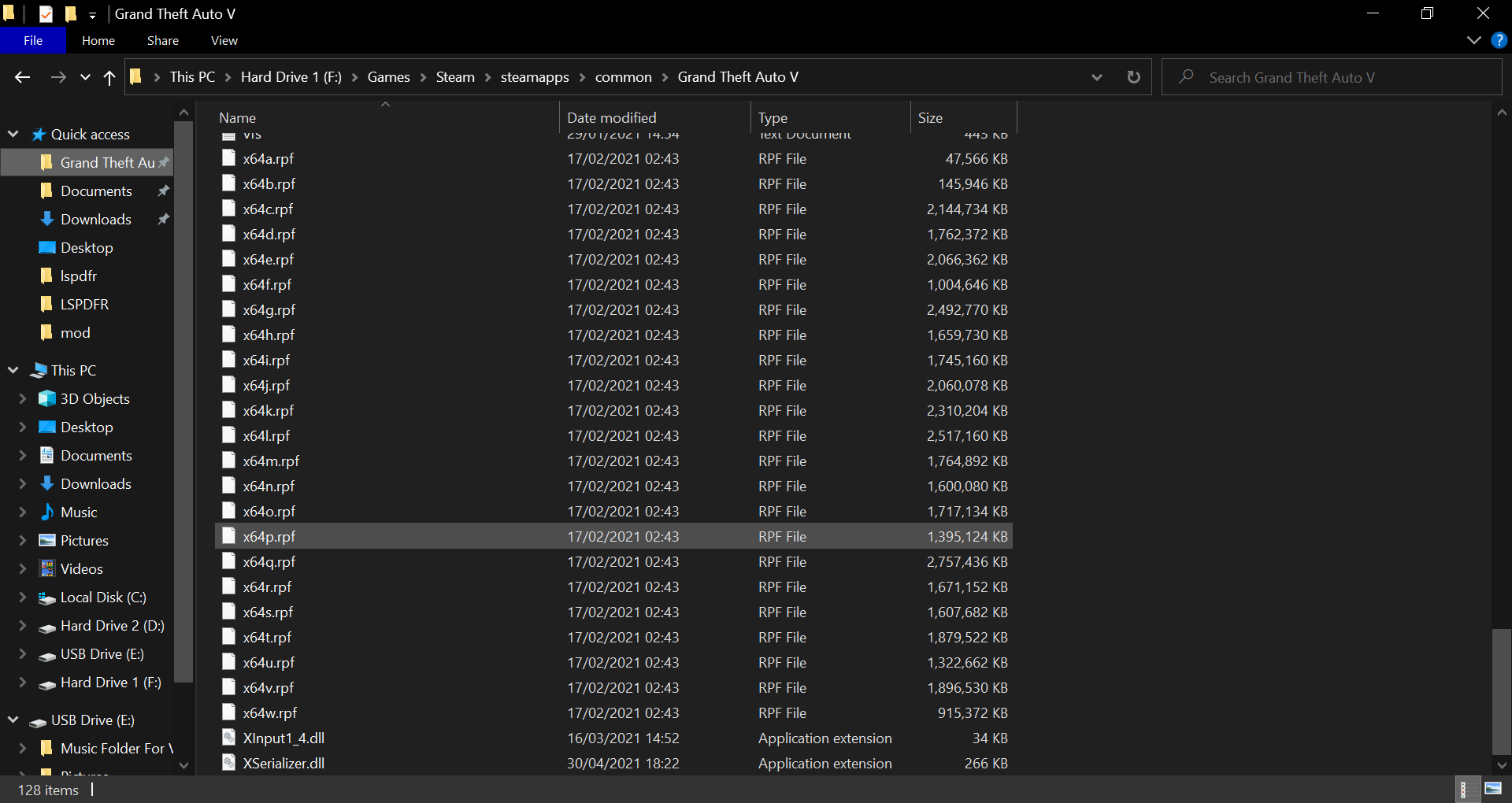Collapse the This PC tree section
Screen dimensions: 1512x803
(x=13, y=370)
